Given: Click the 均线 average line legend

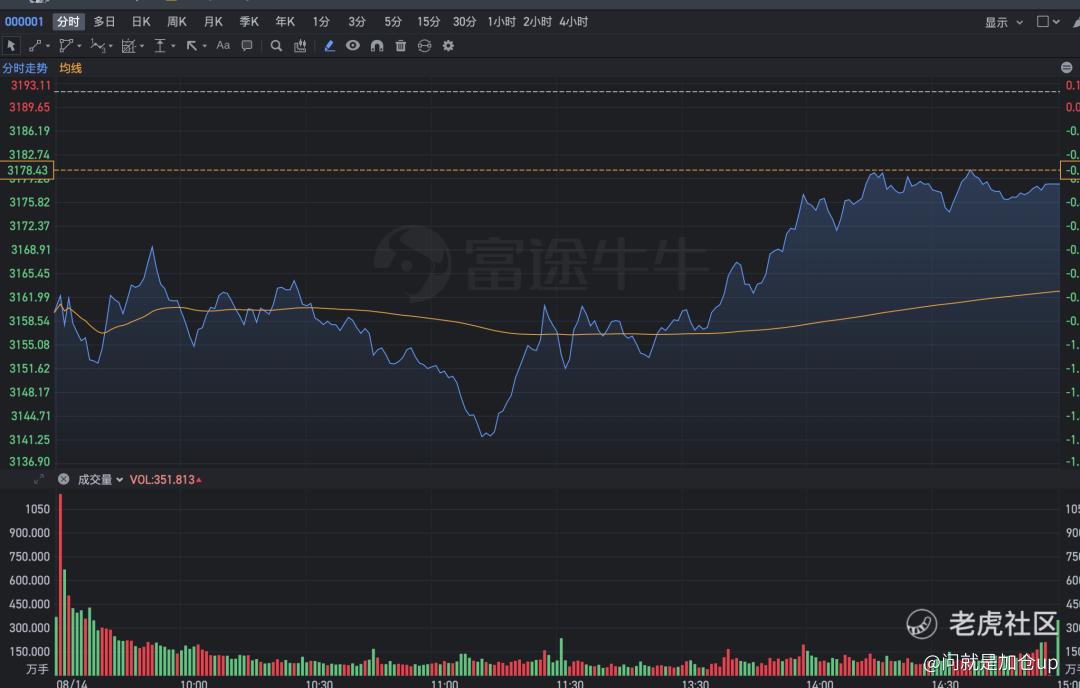Looking at the screenshot, I should 70,68.
